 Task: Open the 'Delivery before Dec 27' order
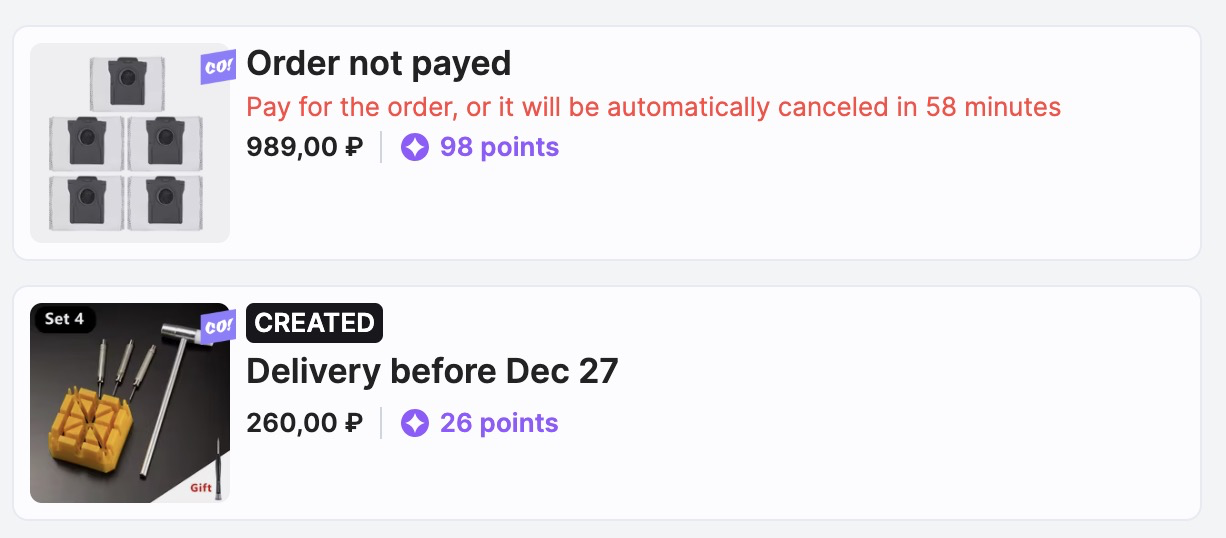[x=432, y=372]
